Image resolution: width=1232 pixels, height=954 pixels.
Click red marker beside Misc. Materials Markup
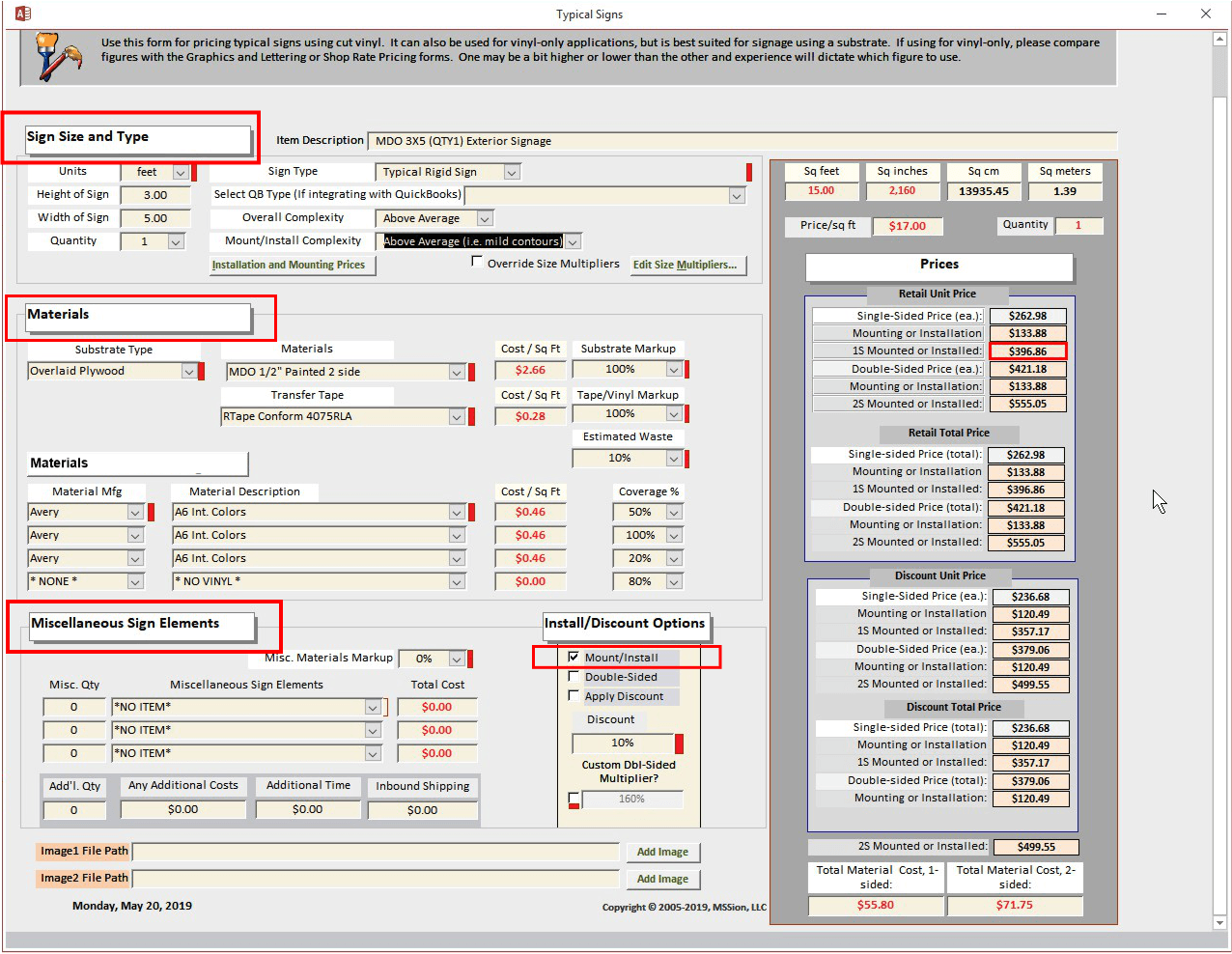(470, 659)
